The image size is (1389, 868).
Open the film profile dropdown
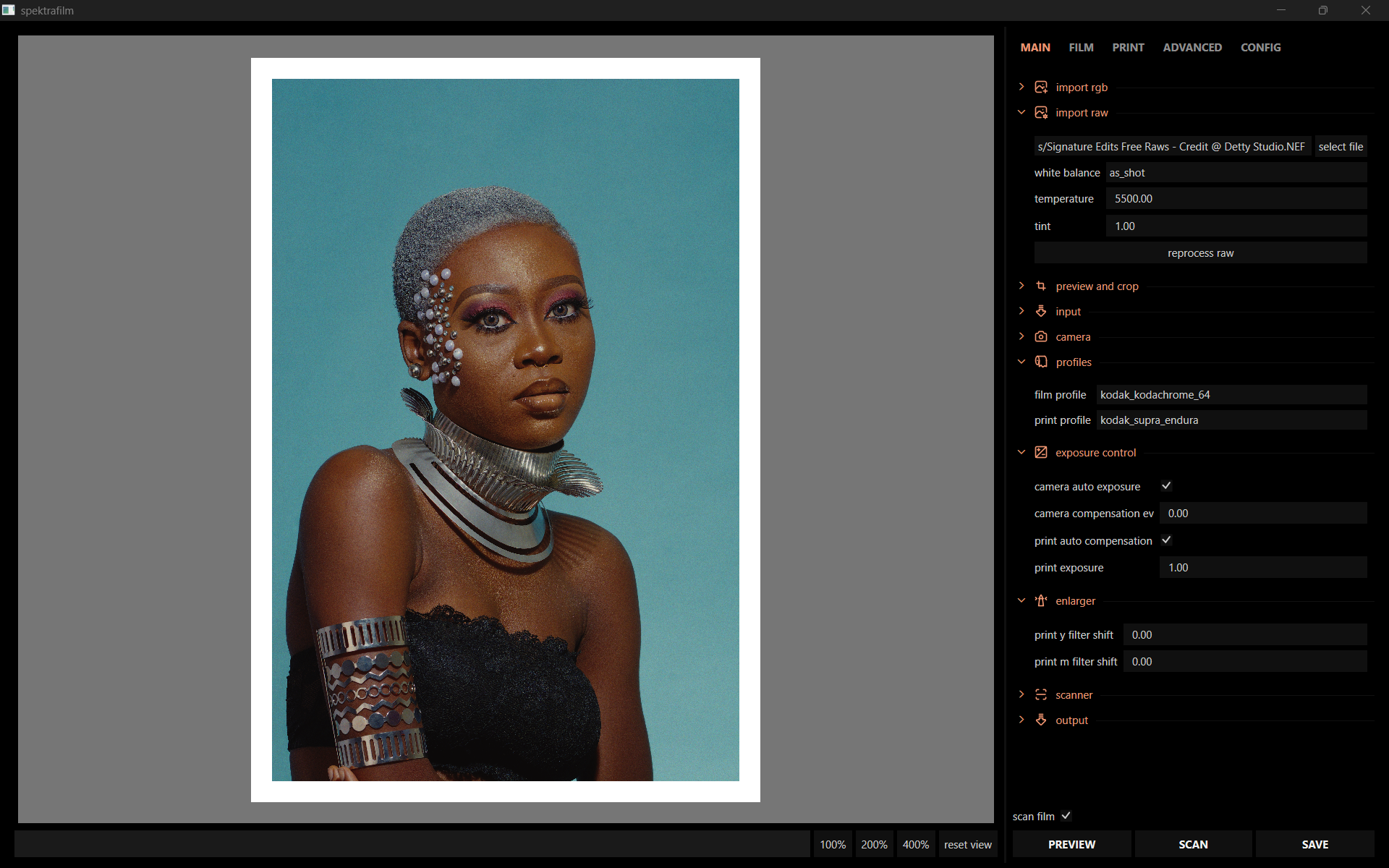point(1231,394)
